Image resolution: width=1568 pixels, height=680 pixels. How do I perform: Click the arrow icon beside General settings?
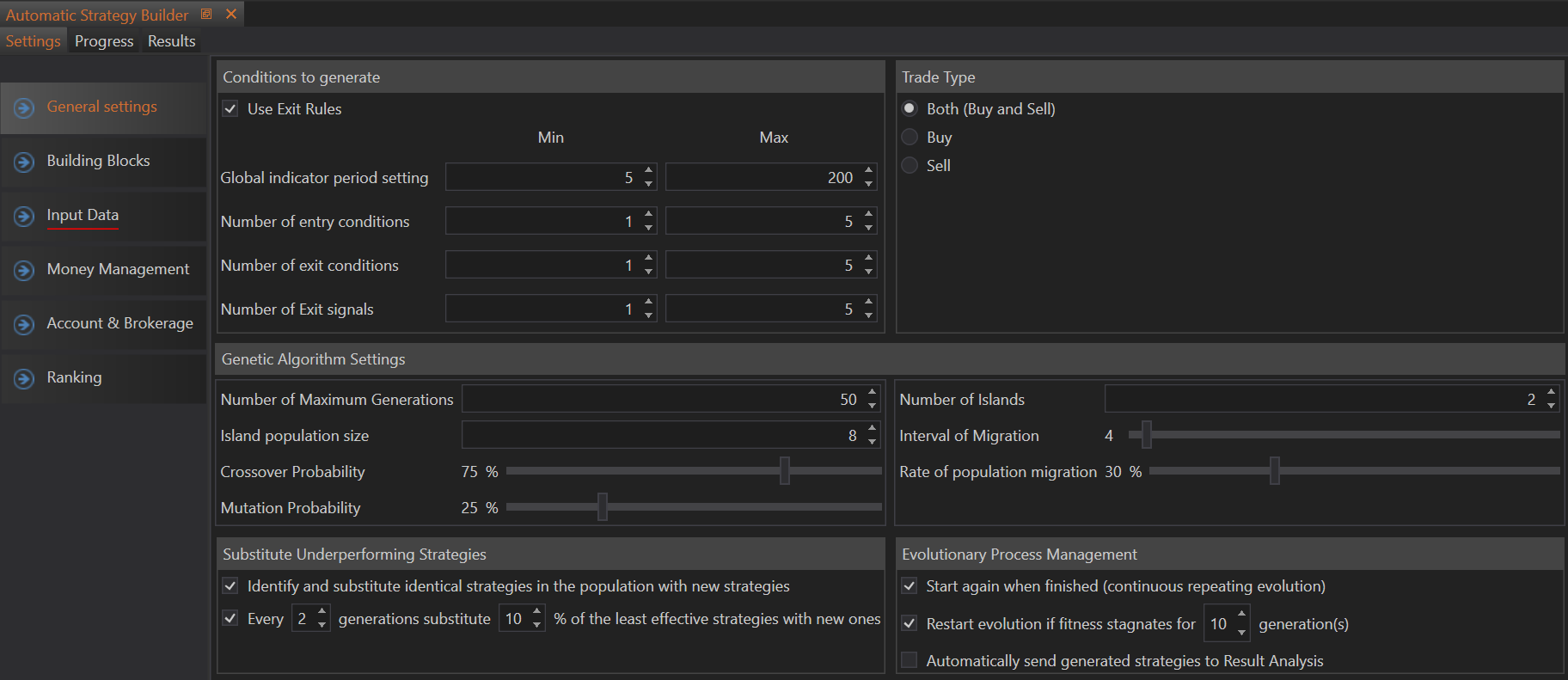pos(24,107)
